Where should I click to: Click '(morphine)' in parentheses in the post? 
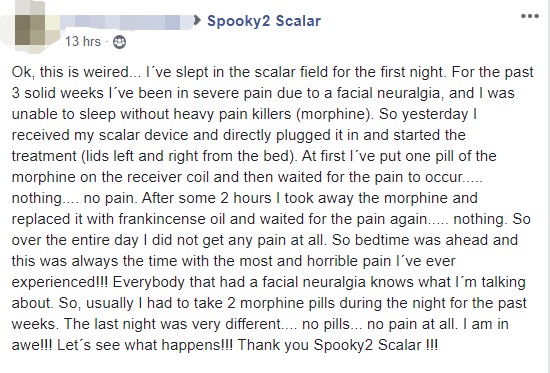click(335, 114)
